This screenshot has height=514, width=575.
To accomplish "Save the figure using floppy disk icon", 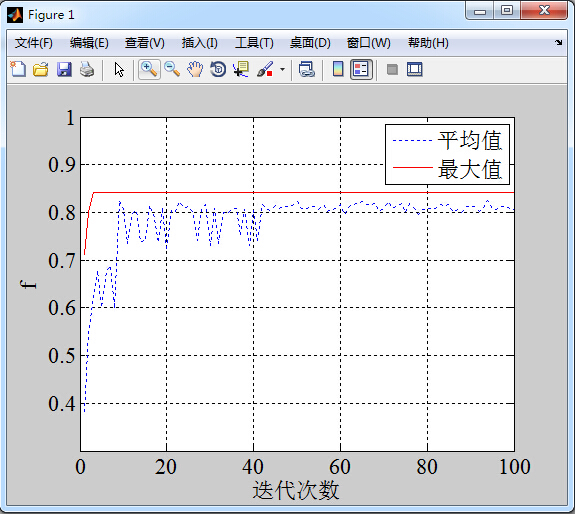I will (x=64, y=69).
